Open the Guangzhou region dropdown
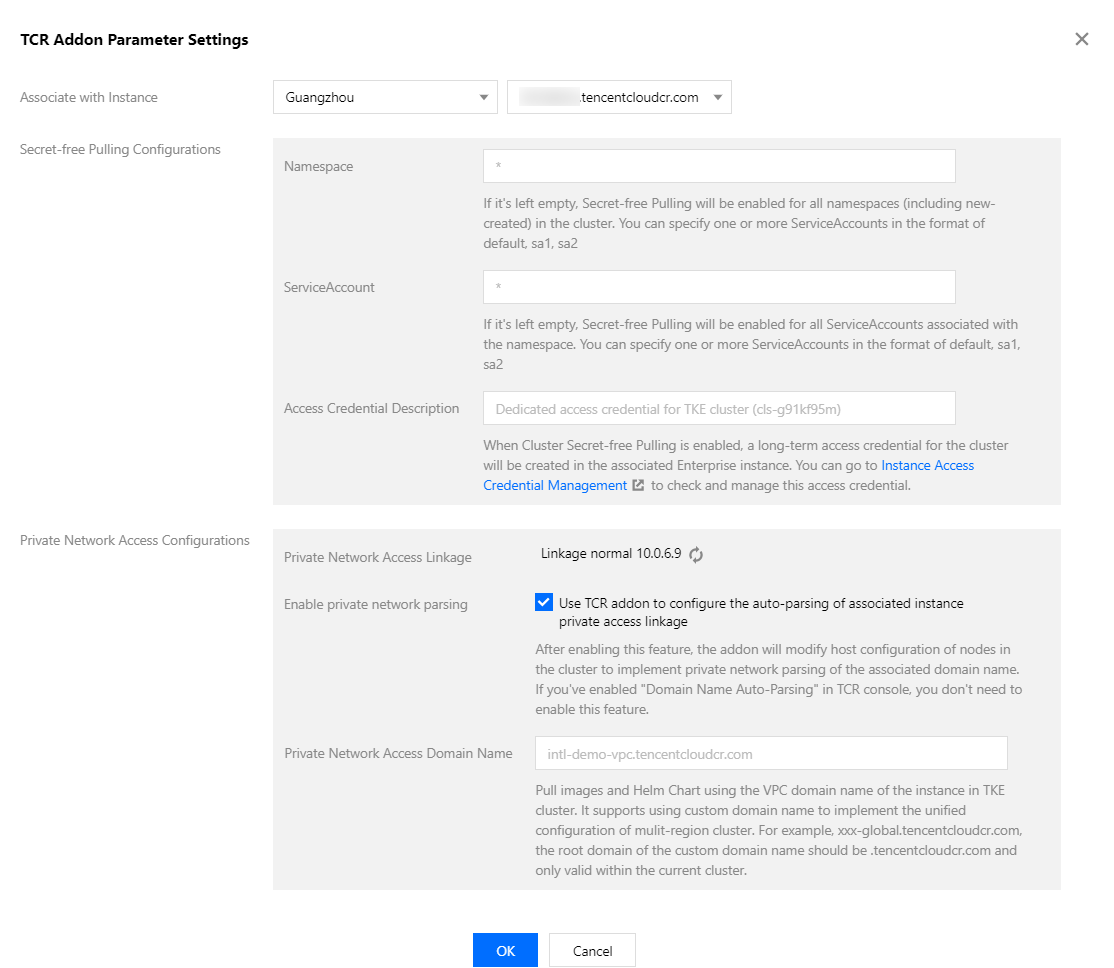This screenshot has height=968, width=1114. [x=385, y=97]
